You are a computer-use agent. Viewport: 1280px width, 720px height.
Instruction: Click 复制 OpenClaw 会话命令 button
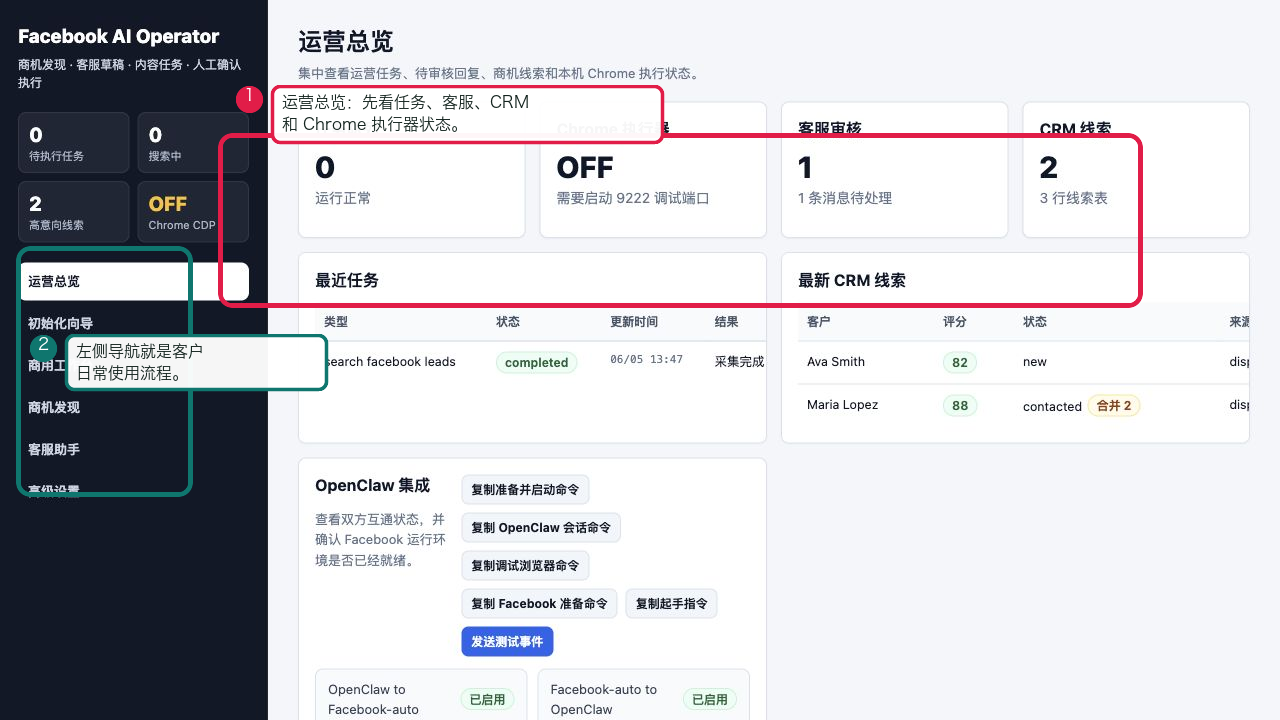coord(541,528)
